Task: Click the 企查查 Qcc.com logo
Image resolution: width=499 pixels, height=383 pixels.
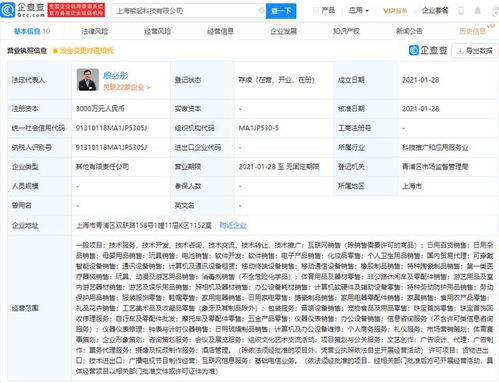Action: coord(23,10)
